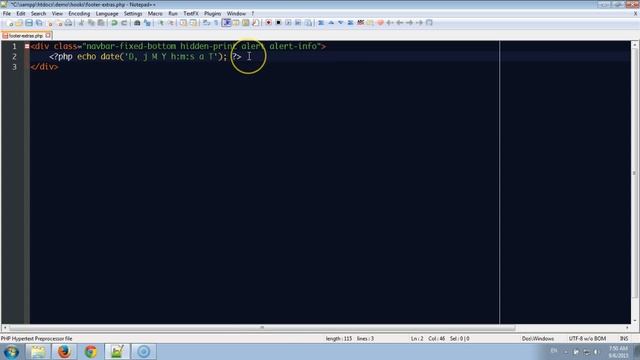Open the ? help menu
Image resolution: width=640 pixels, height=360 pixels.
[x=253, y=13]
